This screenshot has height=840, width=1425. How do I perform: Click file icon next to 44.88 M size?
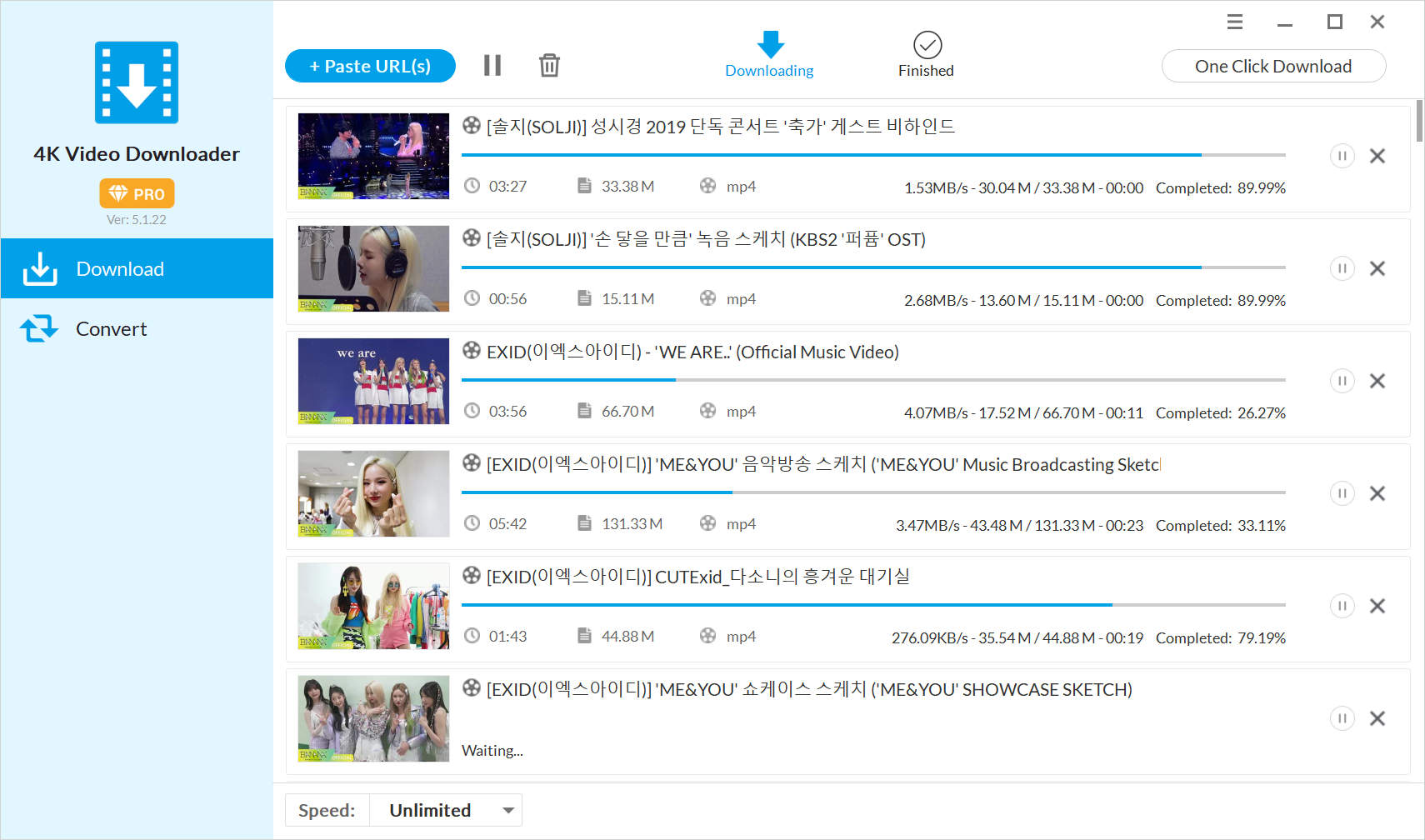[584, 636]
